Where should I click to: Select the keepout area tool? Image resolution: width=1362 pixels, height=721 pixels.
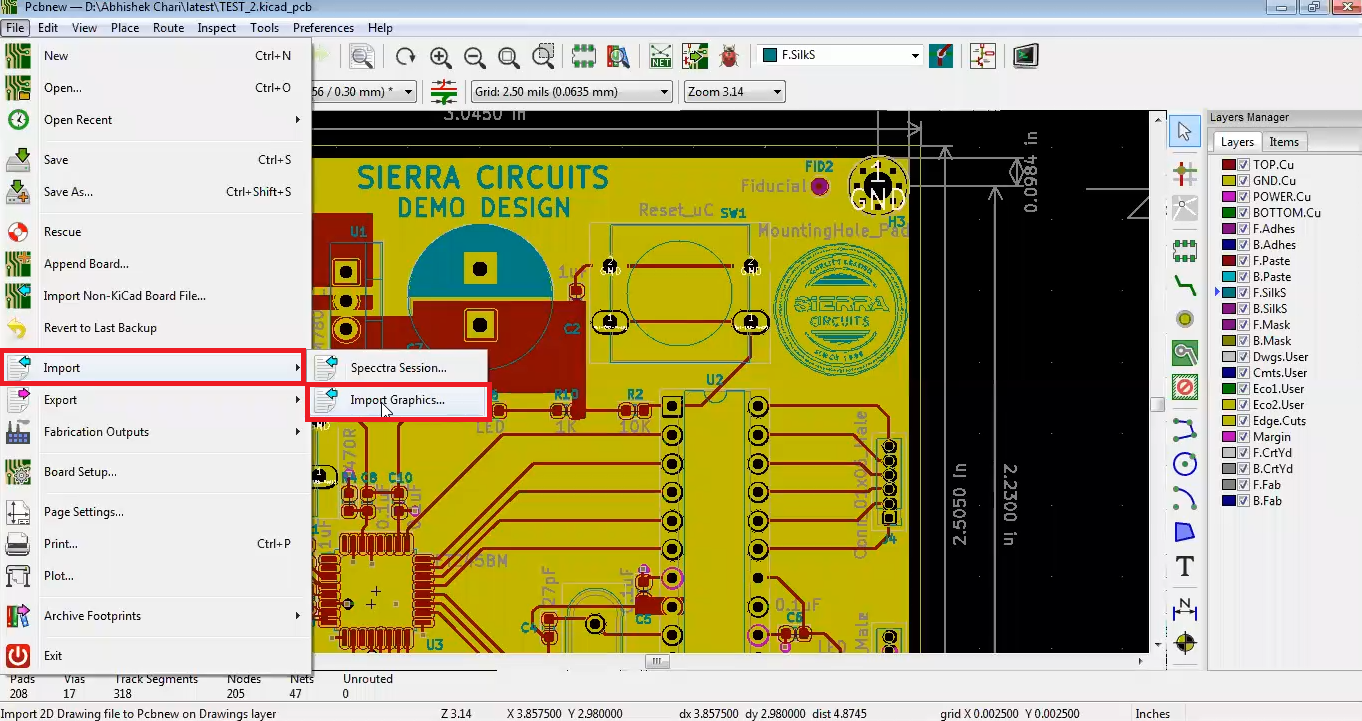pyautogui.click(x=1185, y=388)
